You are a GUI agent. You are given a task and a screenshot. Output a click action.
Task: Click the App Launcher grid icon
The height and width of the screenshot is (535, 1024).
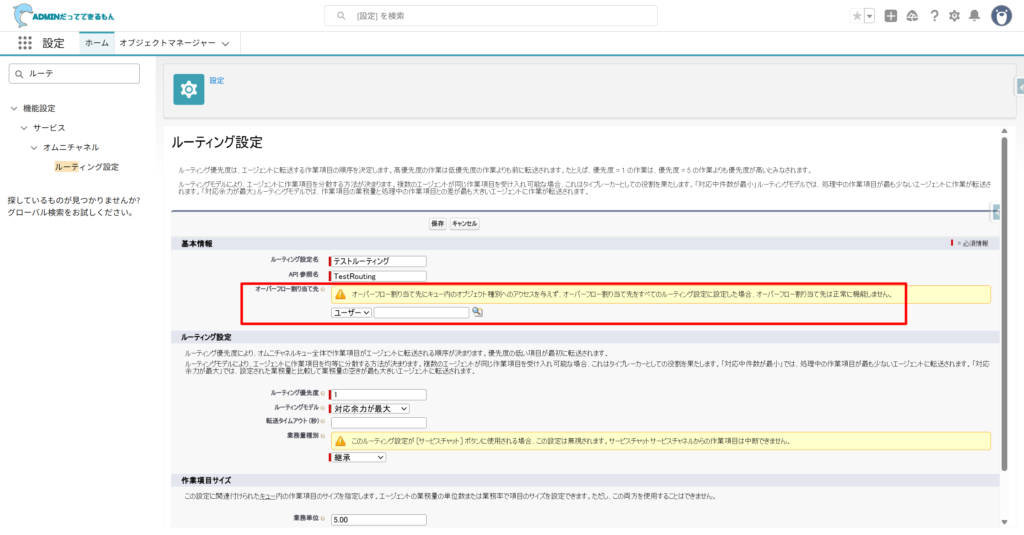point(25,43)
